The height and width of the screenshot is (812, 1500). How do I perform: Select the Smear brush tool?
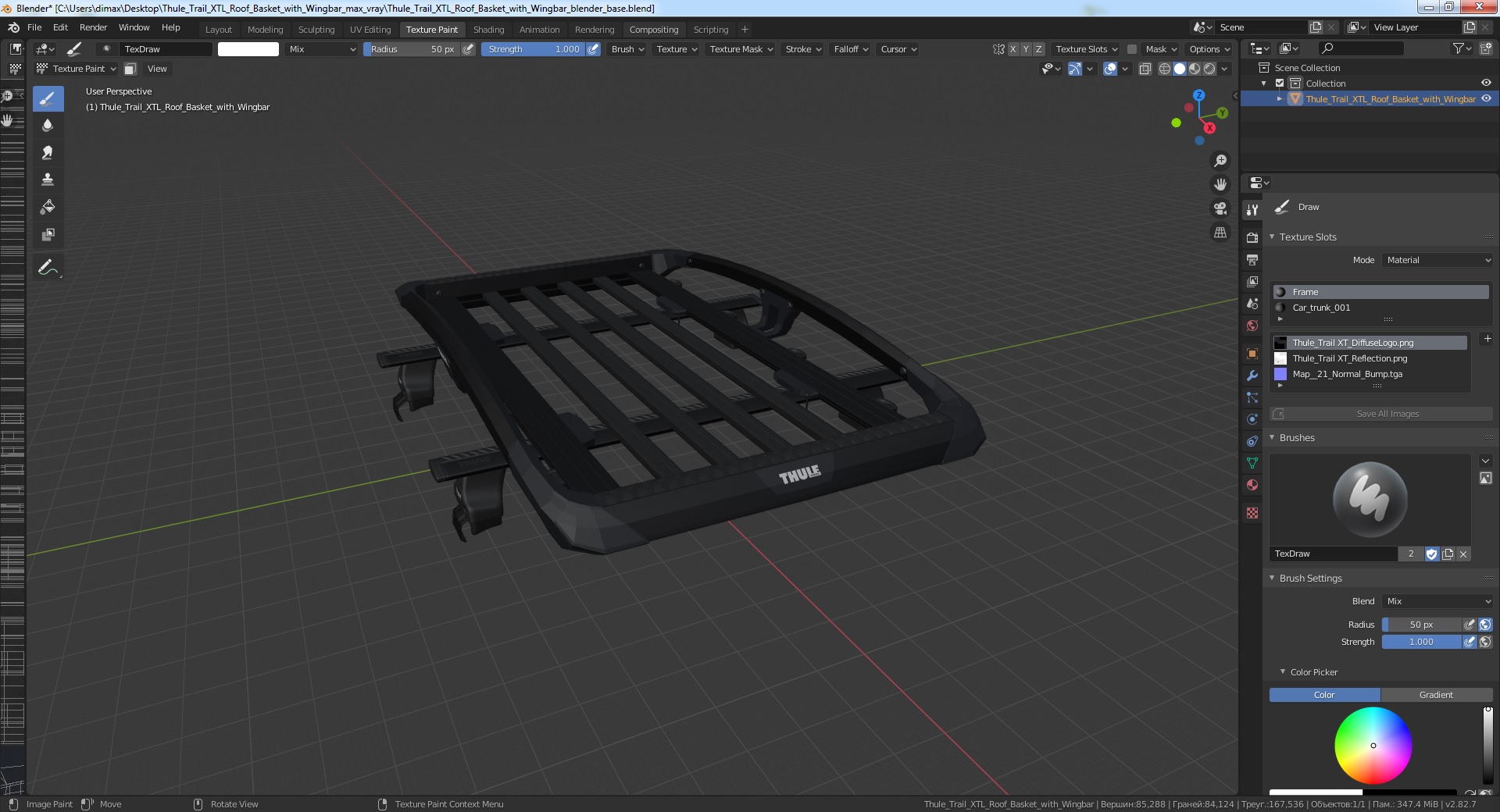pyautogui.click(x=48, y=152)
